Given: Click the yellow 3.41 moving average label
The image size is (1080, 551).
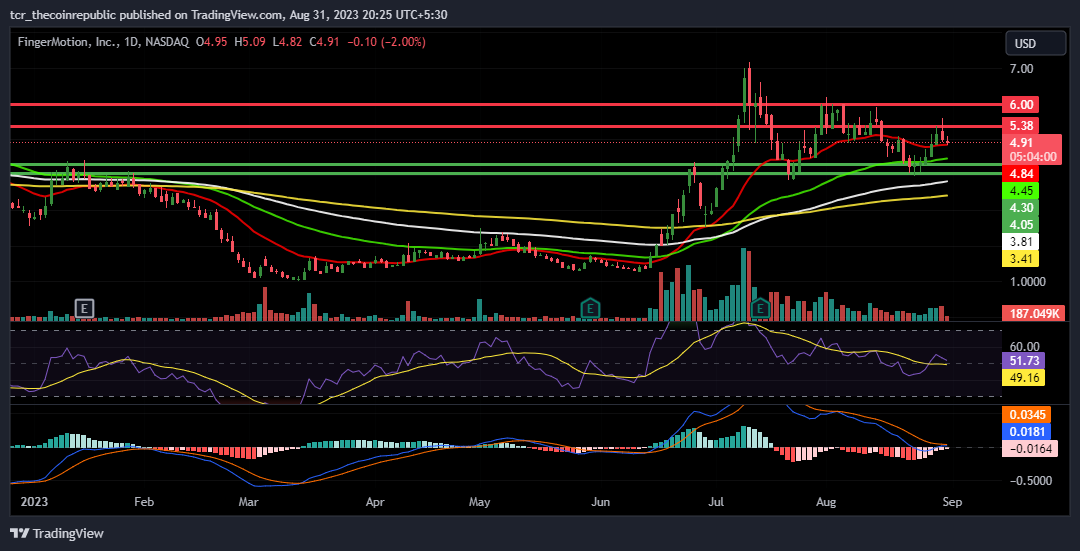Looking at the screenshot, I should (x=1021, y=259).
